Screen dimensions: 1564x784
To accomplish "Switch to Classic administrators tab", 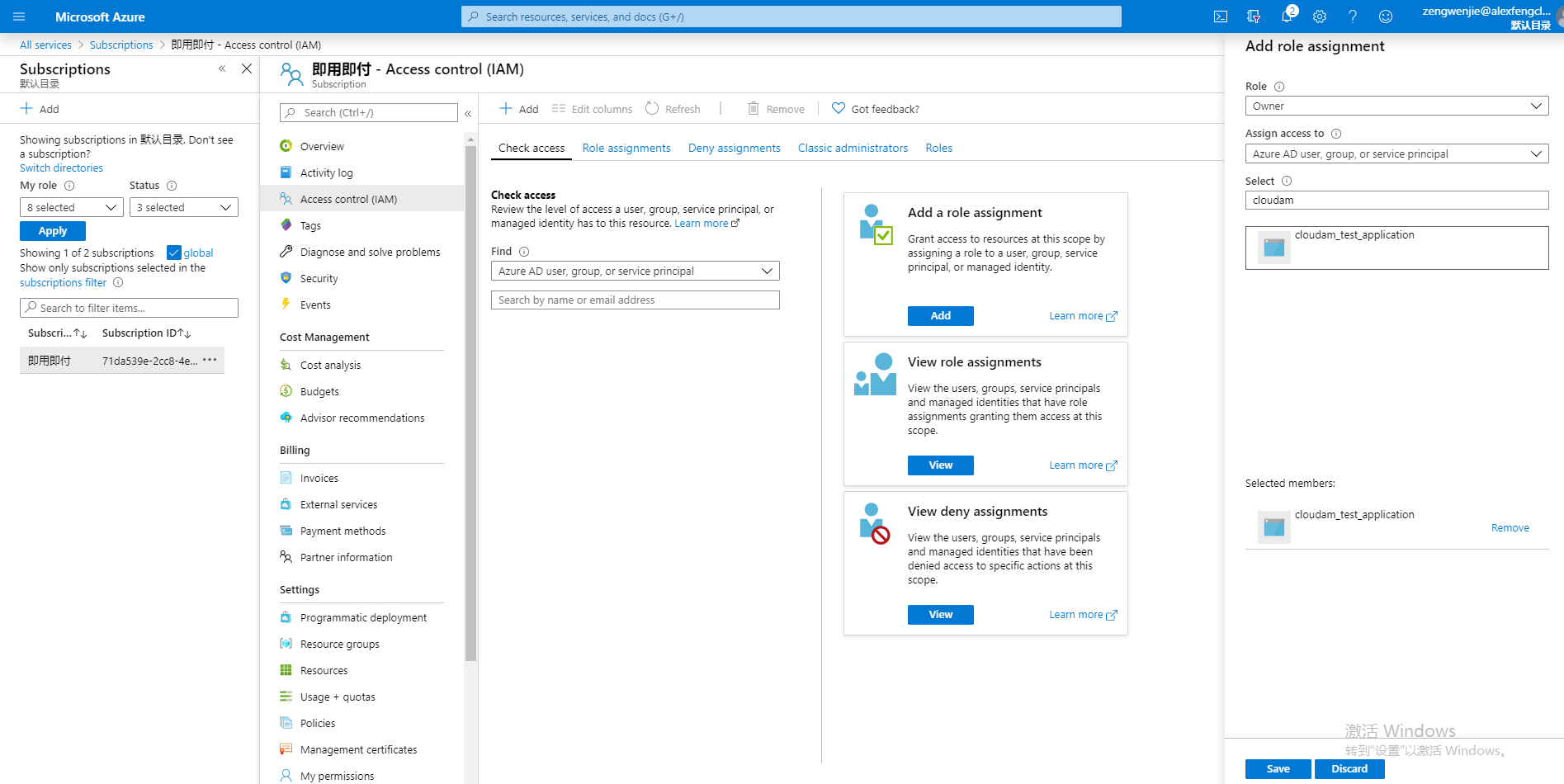I will click(853, 148).
